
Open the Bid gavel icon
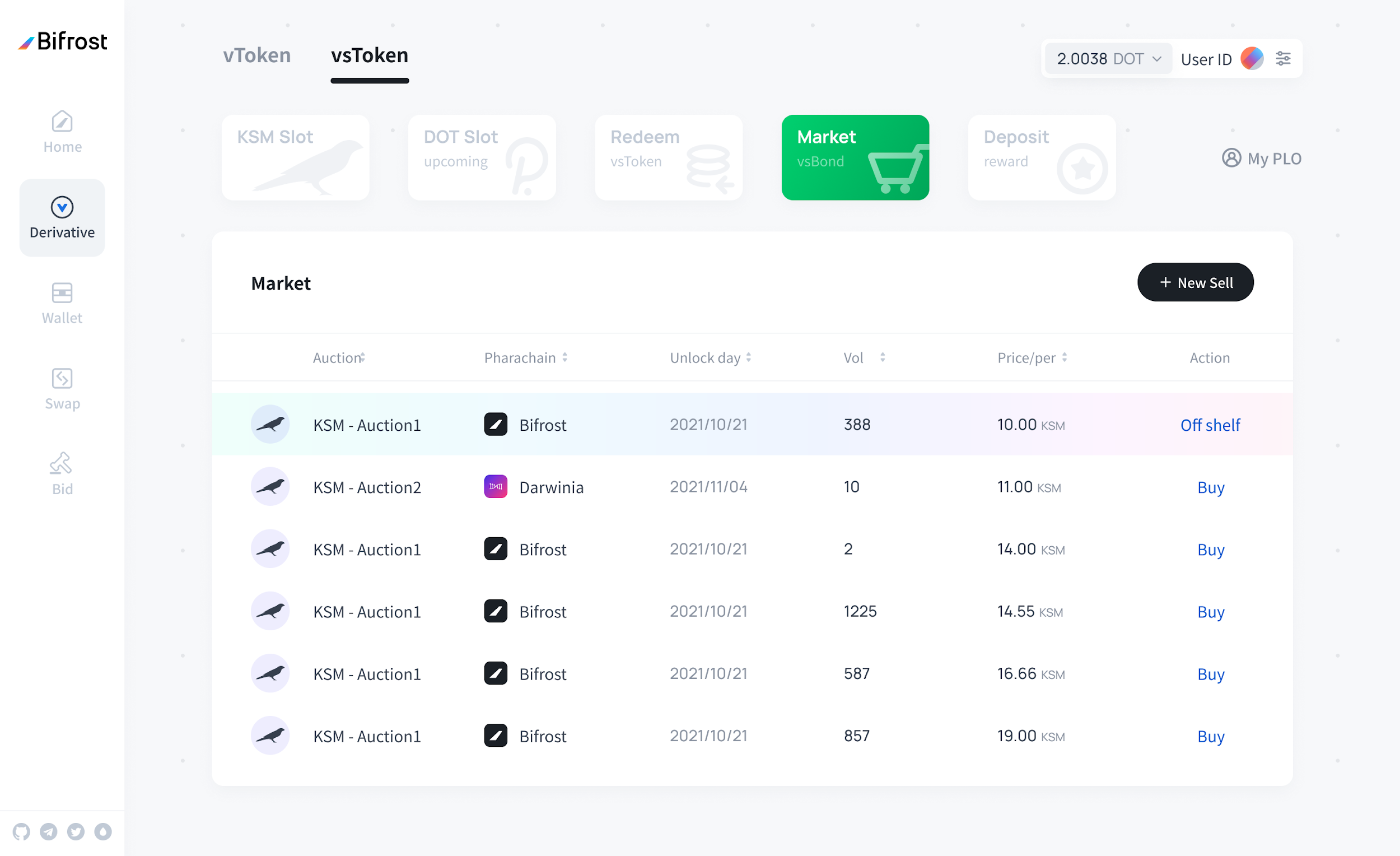coord(62,473)
